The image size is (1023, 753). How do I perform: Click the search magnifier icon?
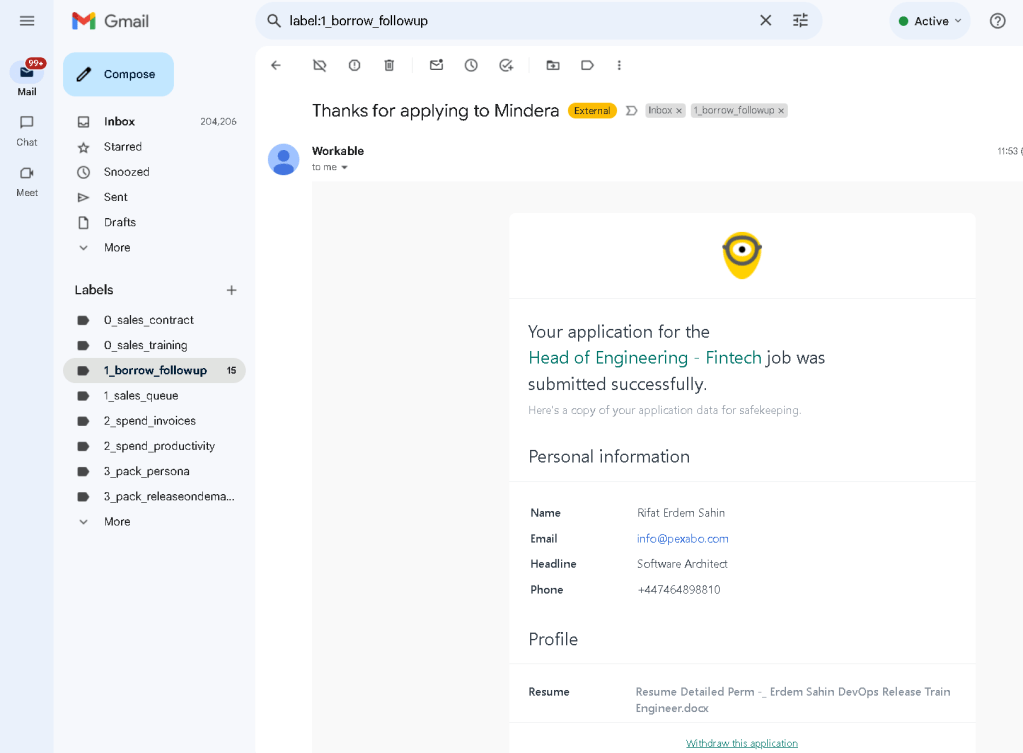274,21
